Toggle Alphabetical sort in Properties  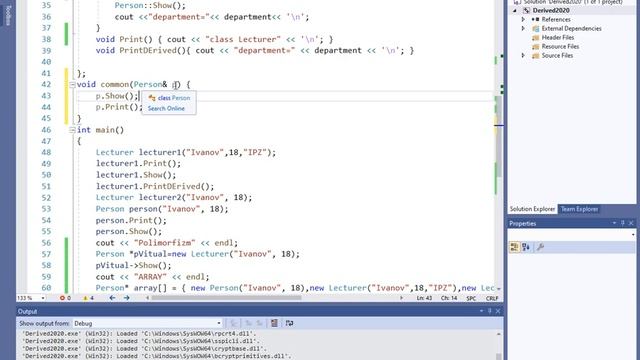point(526,247)
